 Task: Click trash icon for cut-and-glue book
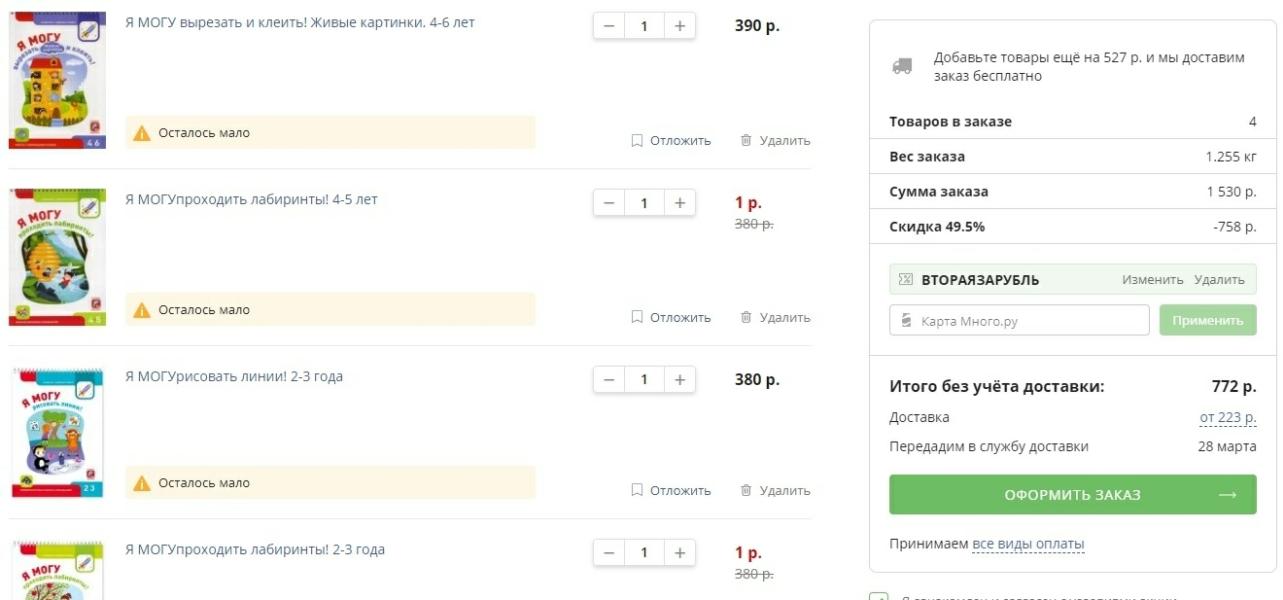click(746, 141)
